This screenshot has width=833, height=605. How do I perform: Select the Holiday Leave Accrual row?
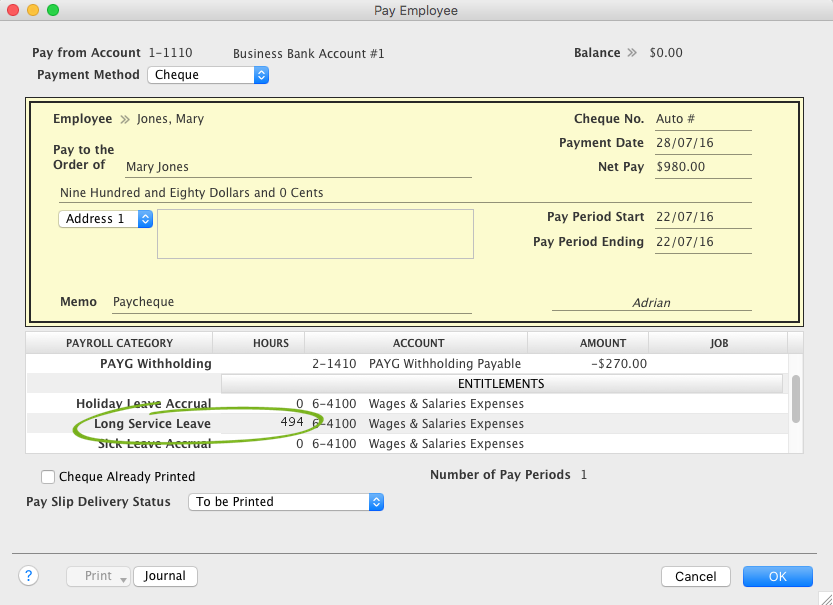click(x=144, y=404)
